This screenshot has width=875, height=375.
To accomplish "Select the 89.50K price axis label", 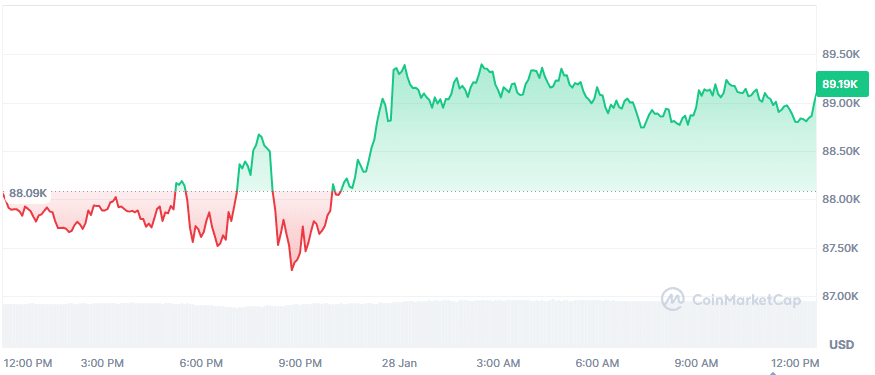I will click(841, 55).
